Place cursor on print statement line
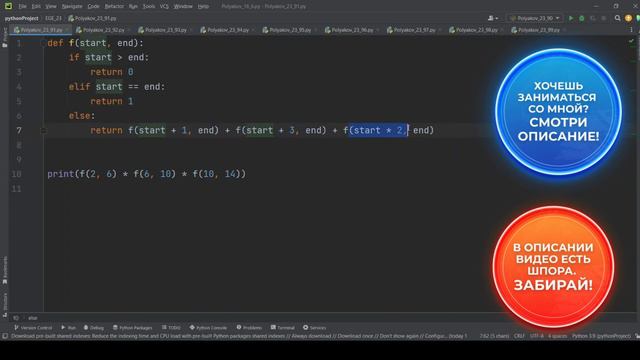 147,174
